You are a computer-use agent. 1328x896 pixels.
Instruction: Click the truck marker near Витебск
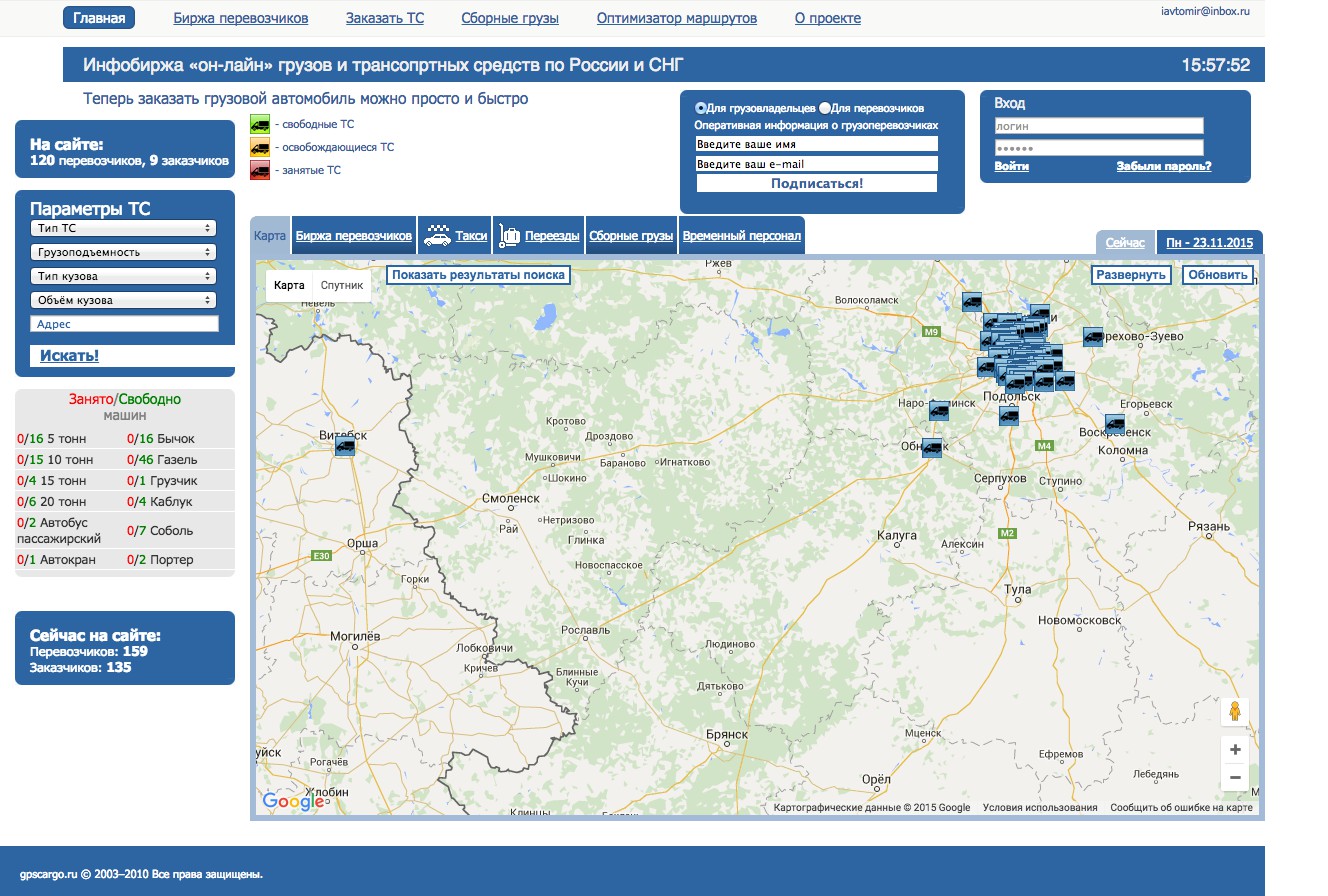point(344,446)
